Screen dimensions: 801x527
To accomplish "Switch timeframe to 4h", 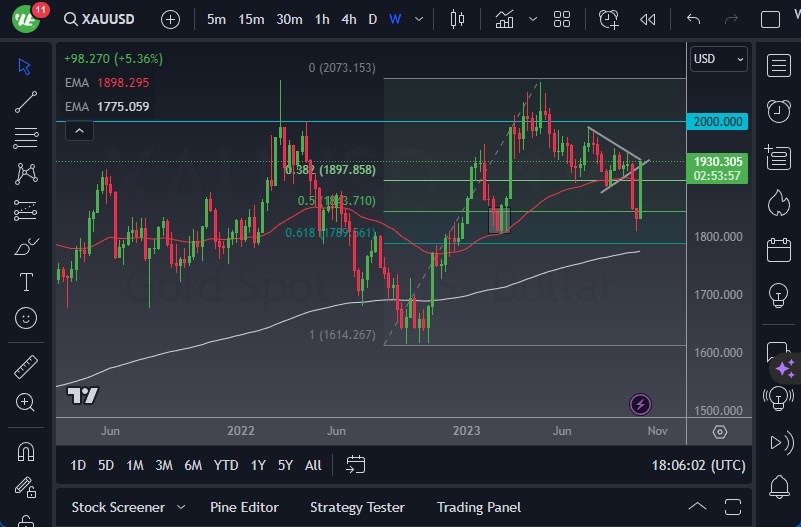I will pos(348,19).
